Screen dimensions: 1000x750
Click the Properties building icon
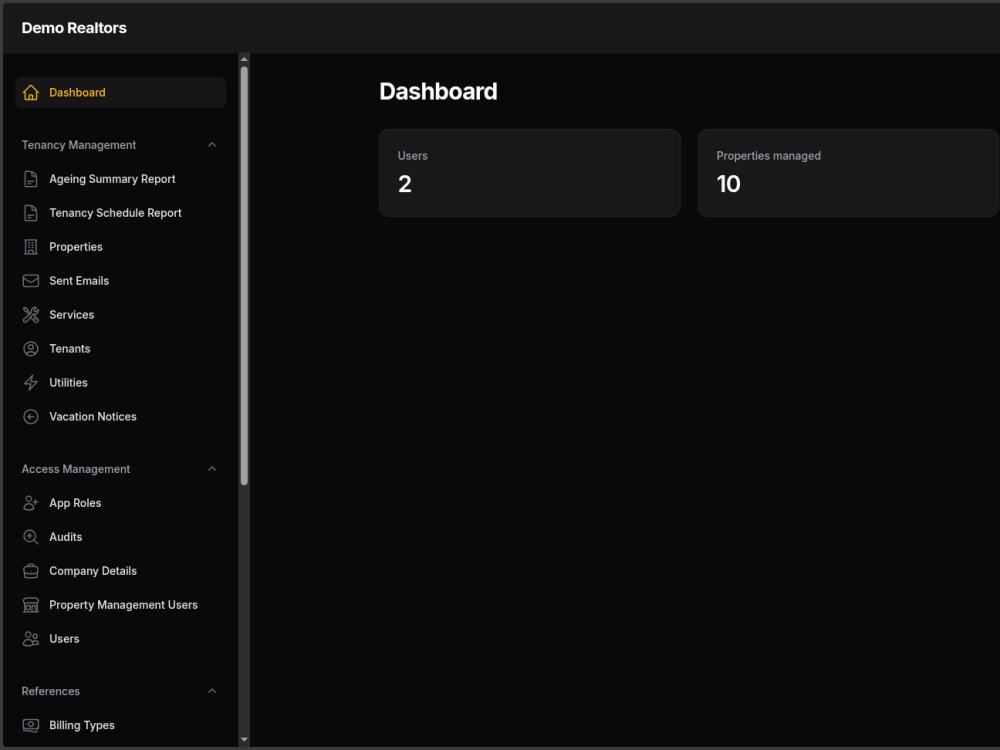31,247
